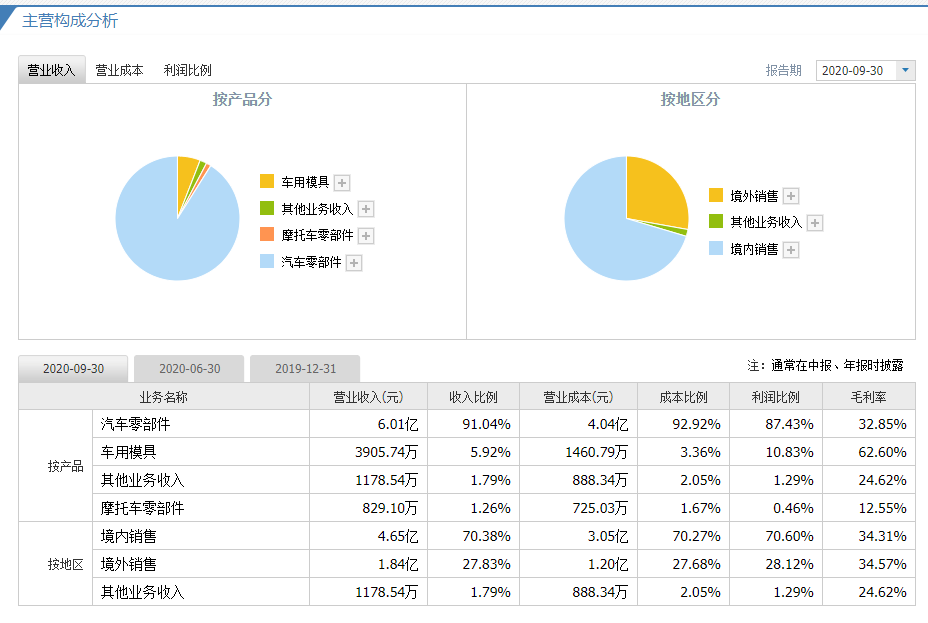Click plus icon next to 车用模具
The image size is (928, 623).
click(x=342, y=183)
